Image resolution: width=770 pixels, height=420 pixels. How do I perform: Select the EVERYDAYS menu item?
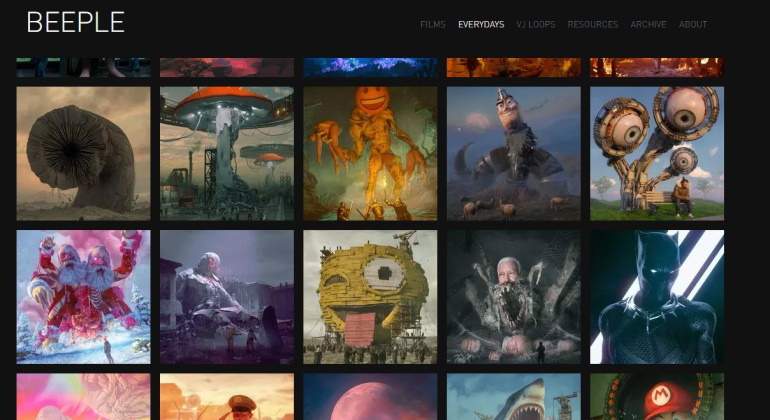point(481,24)
